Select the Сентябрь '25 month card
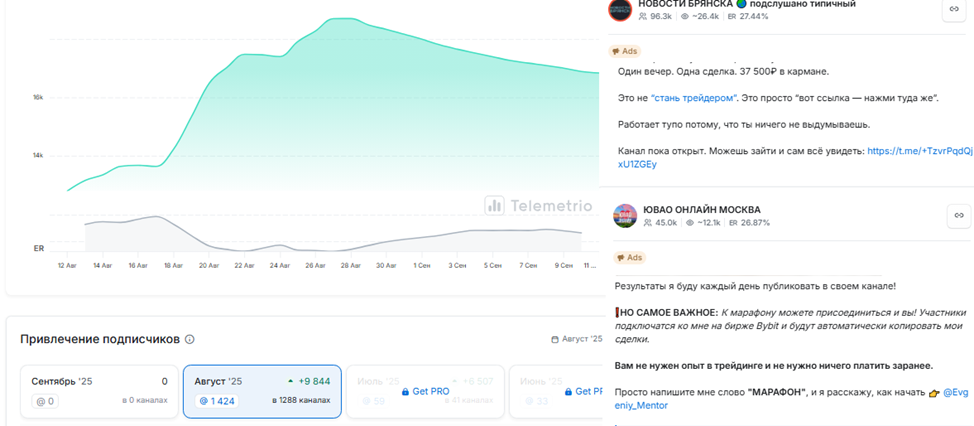The image size is (974, 426). tap(98, 391)
